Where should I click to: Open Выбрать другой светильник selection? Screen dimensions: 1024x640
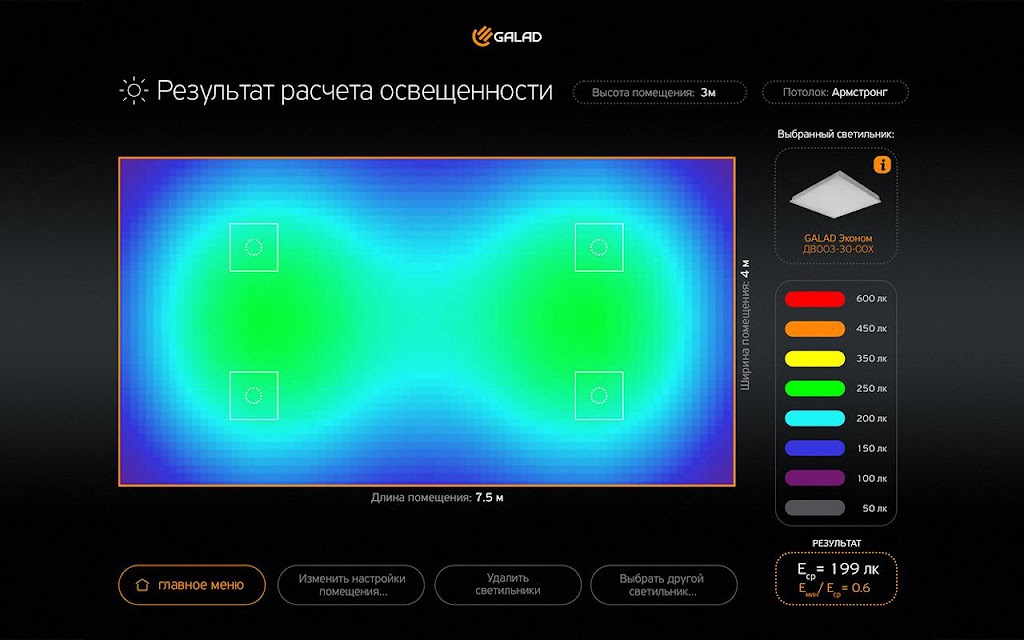pyautogui.click(x=664, y=584)
